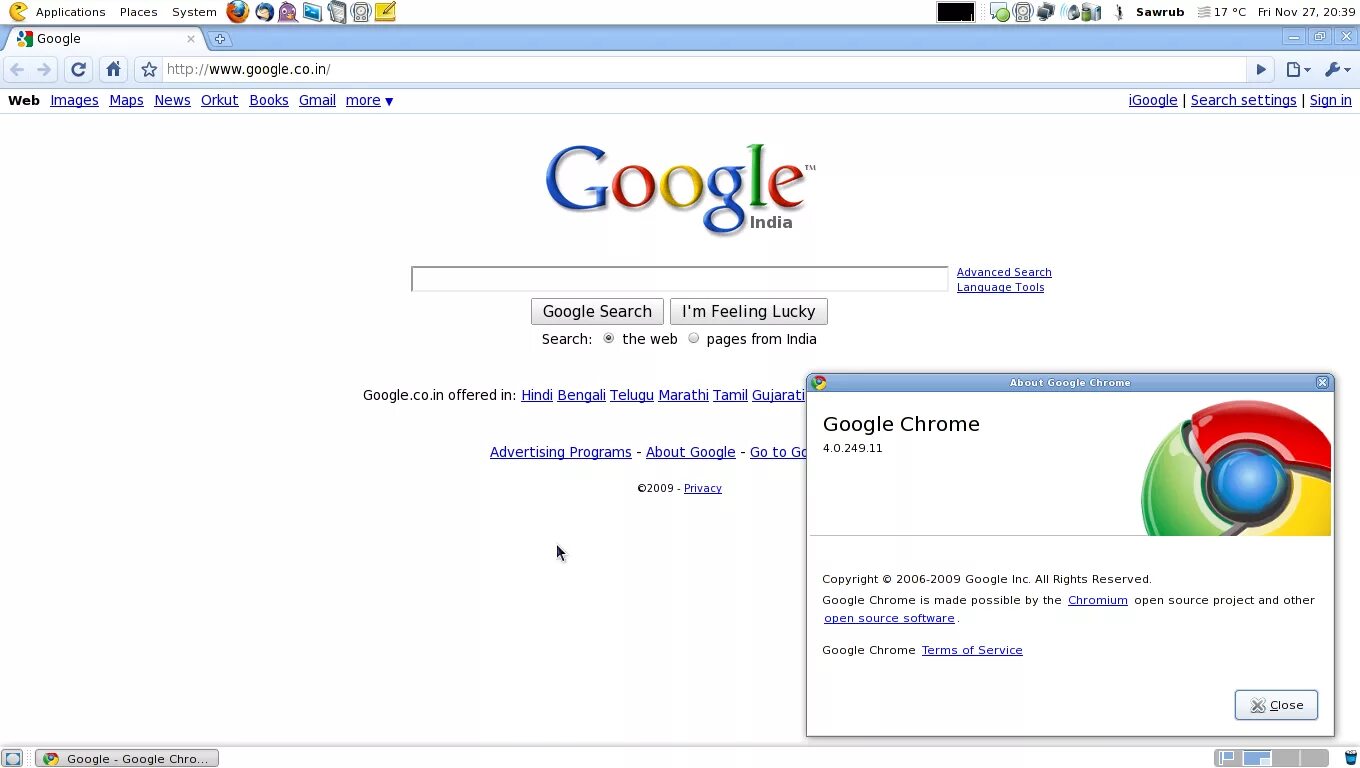Close the About Google Chrome dialog via Close button
Viewport: 1360px width, 768px height.
tap(1276, 705)
